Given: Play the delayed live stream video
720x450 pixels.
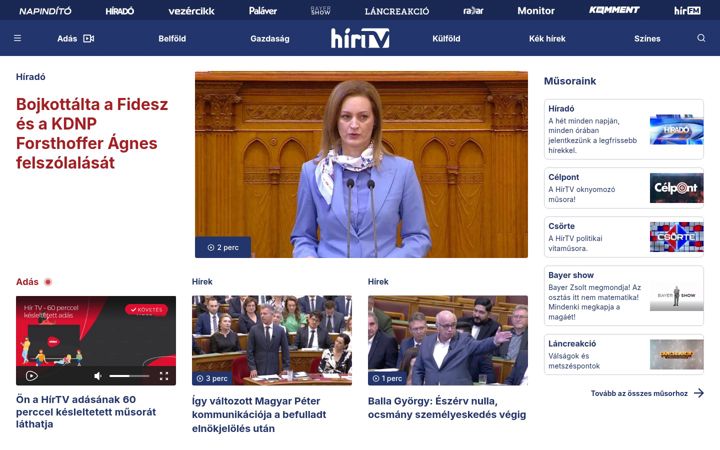Looking at the screenshot, I should point(31,376).
